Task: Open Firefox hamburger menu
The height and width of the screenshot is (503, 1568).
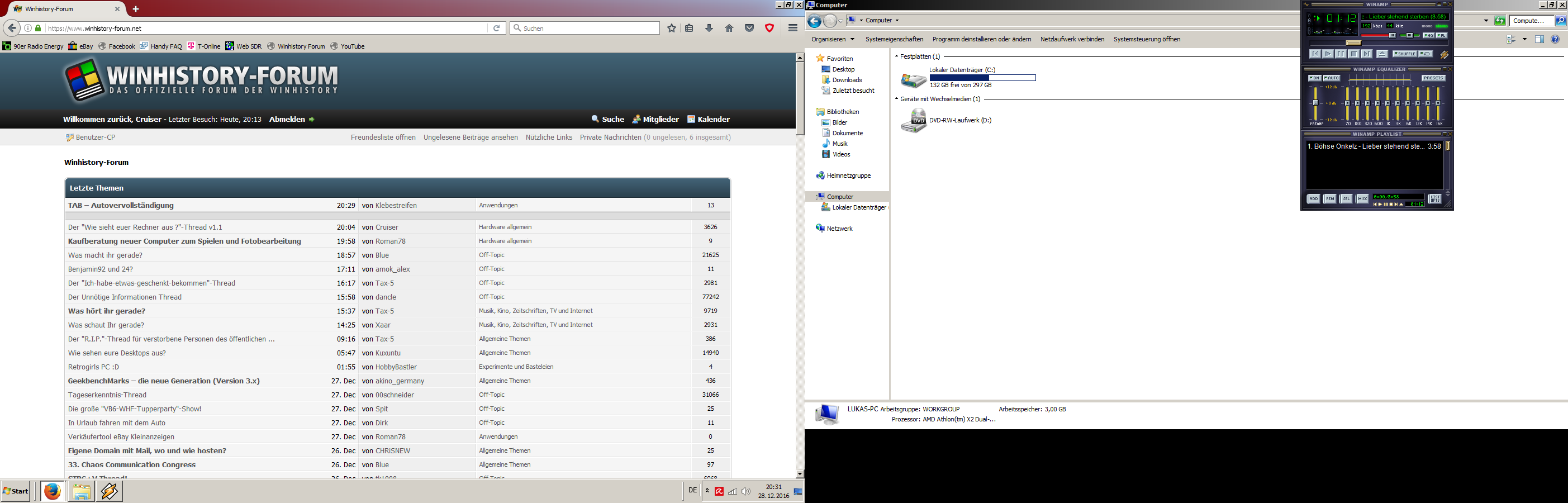Action: pyautogui.click(x=792, y=28)
